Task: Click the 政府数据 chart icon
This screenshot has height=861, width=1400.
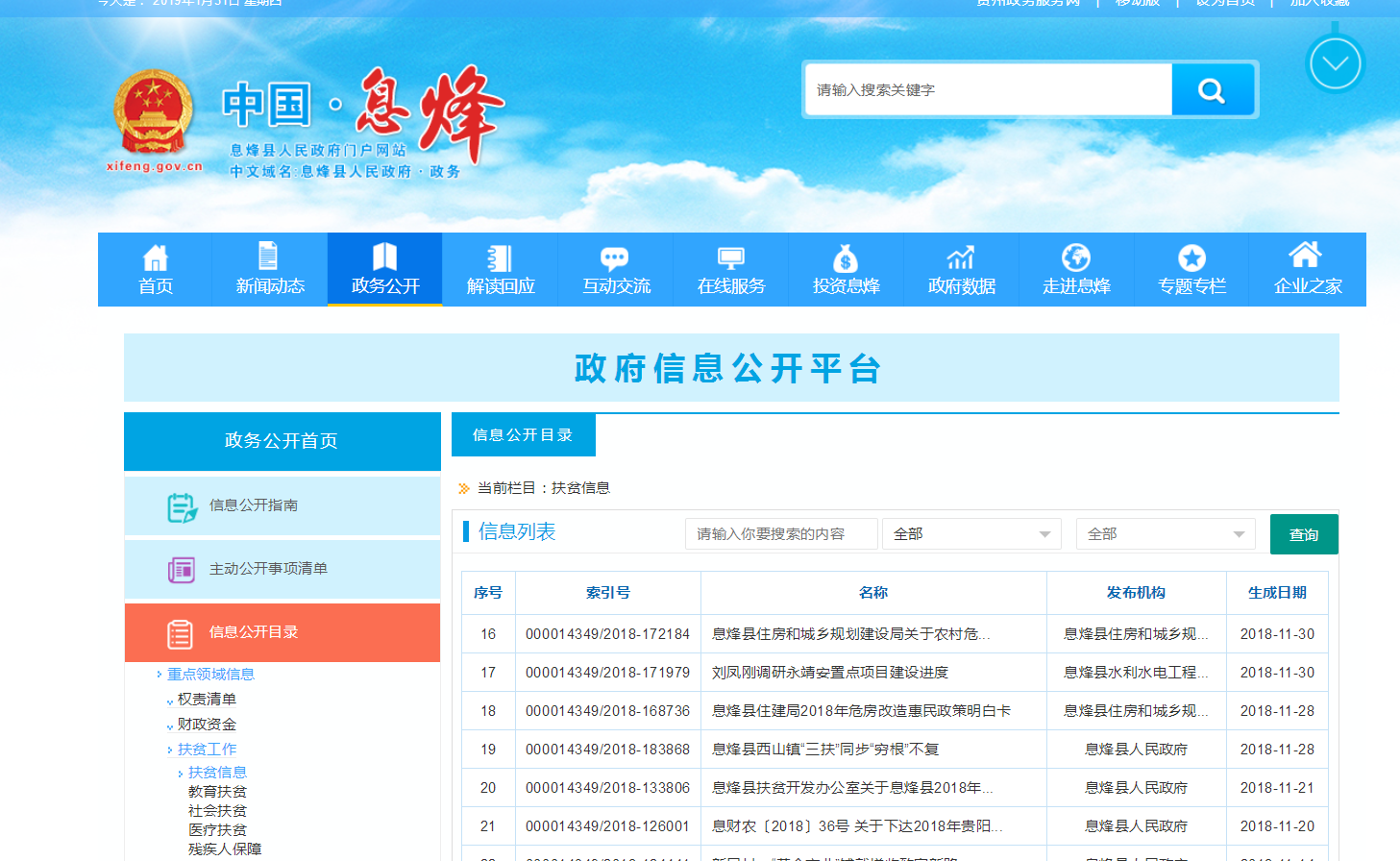Action: pyautogui.click(x=961, y=258)
